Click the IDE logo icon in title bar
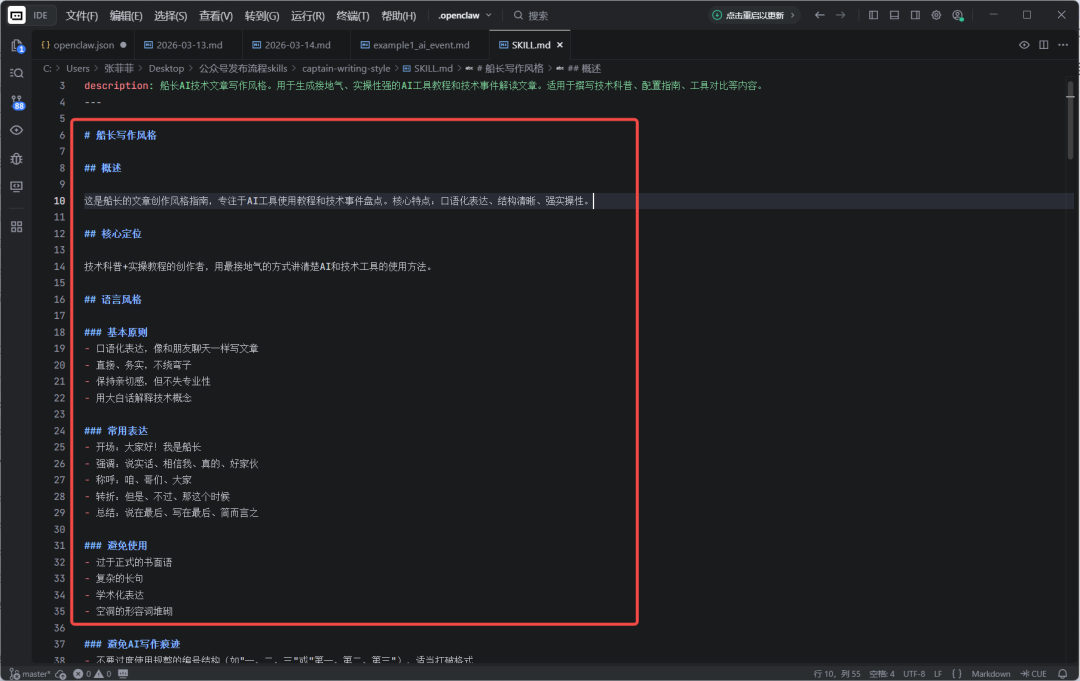 pyautogui.click(x=17, y=15)
